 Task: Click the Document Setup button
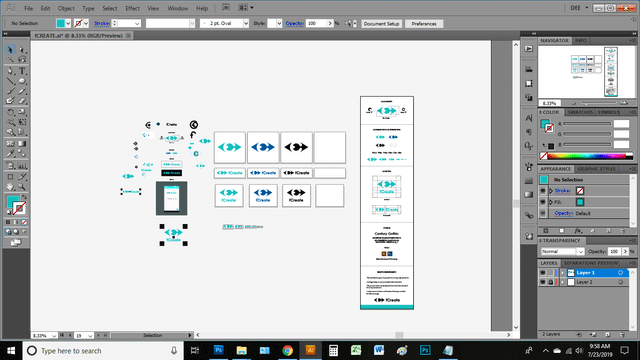click(381, 24)
